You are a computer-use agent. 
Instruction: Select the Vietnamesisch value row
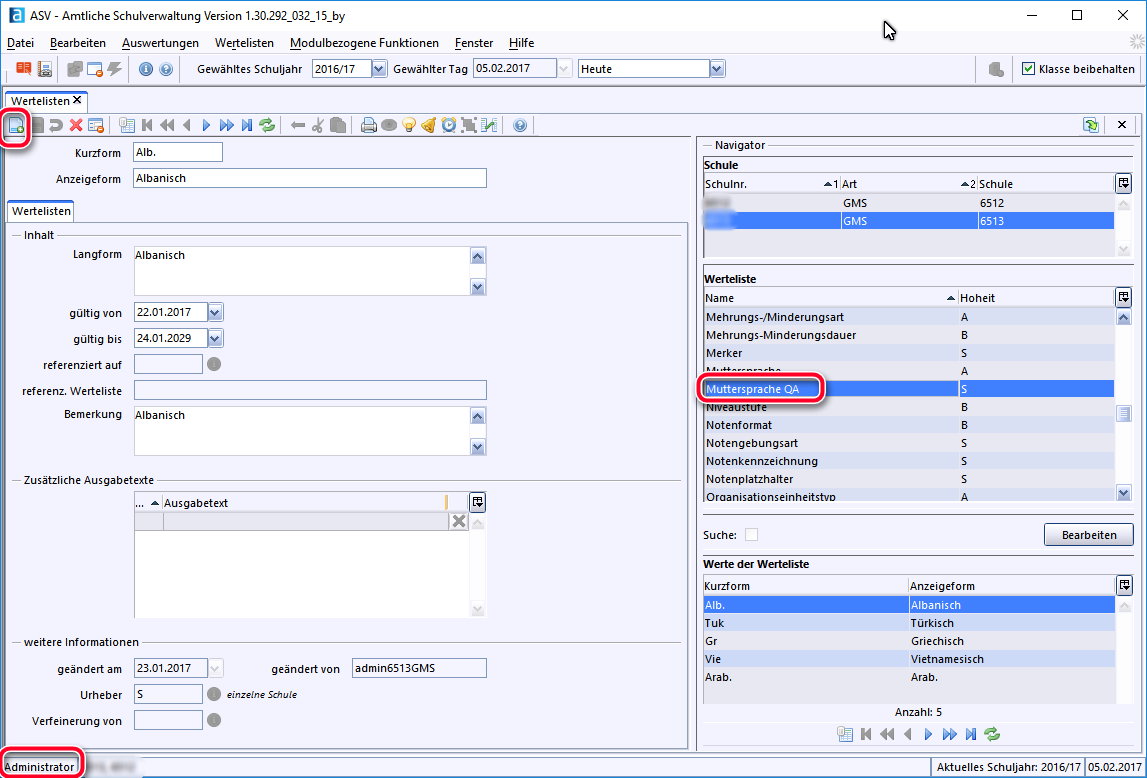[x=909, y=659]
